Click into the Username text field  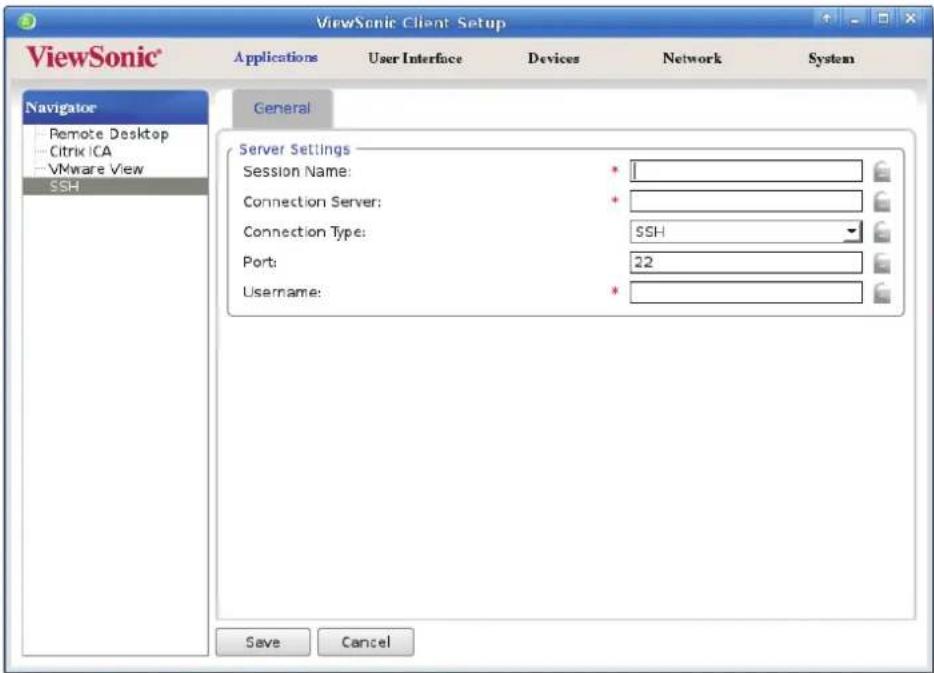[746, 292]
